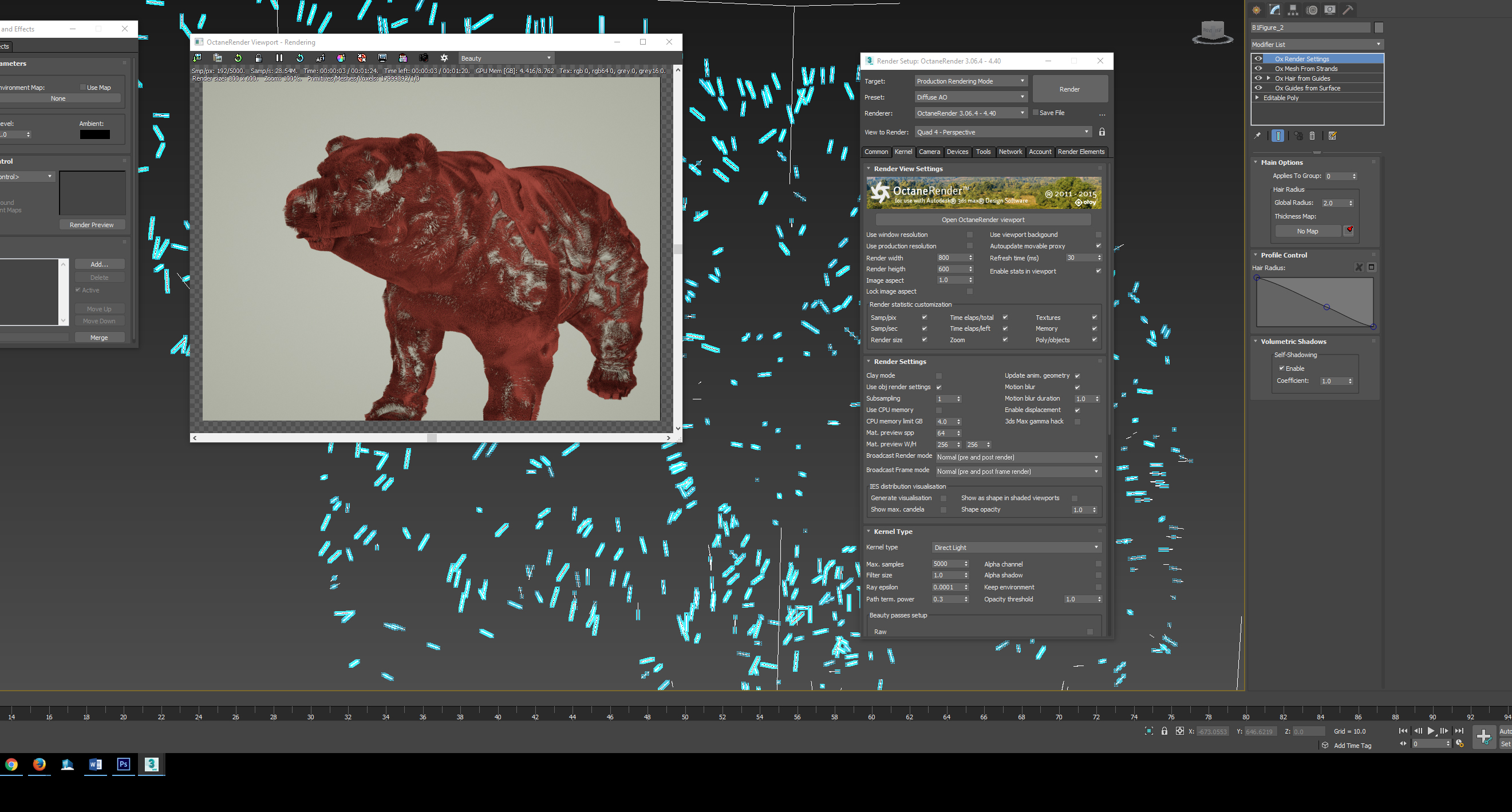This screenshot has height=812, width=1512.
Task: Open the Utilities hammer panel tab
Action: (1348, 10)
